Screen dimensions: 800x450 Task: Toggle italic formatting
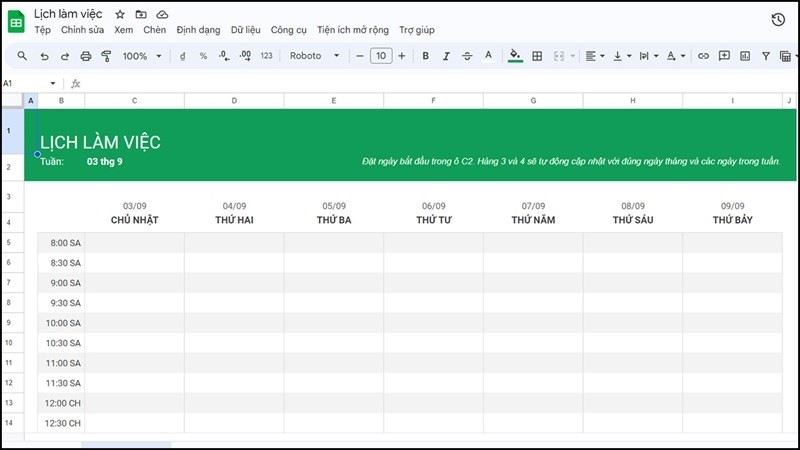(446, 56)
